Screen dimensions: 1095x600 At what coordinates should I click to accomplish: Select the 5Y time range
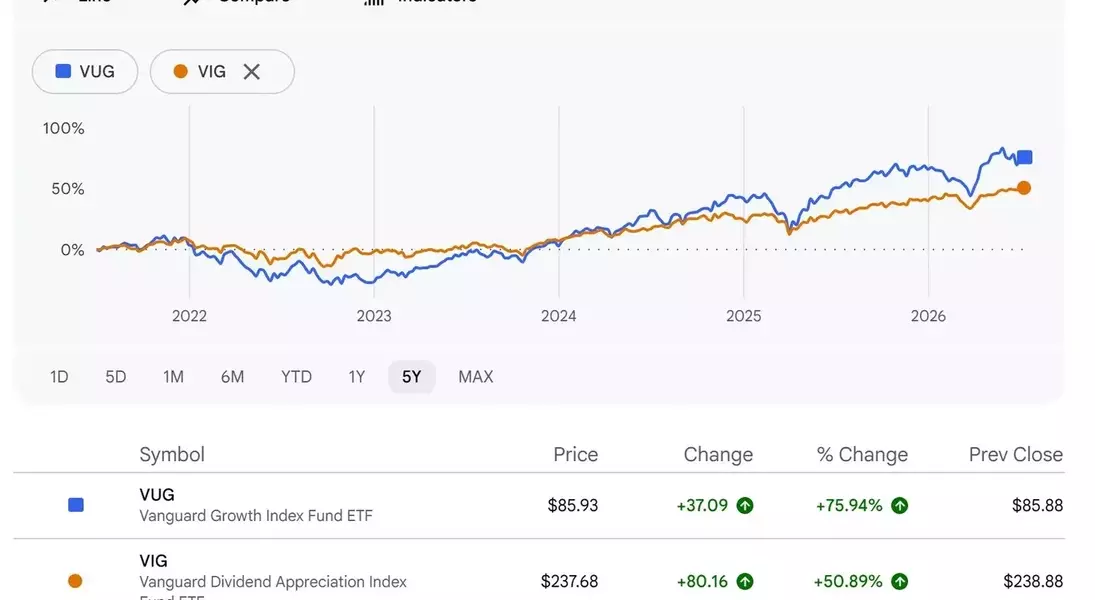(x=411, y=377)
